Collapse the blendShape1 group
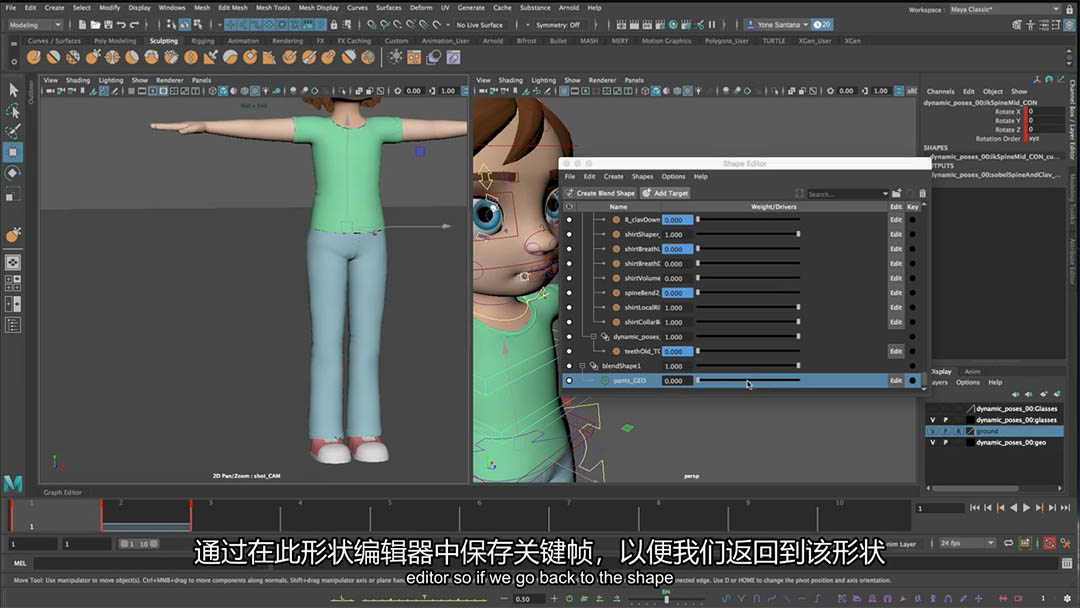This screenshot has width=1080, height=608. (x=583, y=366)
